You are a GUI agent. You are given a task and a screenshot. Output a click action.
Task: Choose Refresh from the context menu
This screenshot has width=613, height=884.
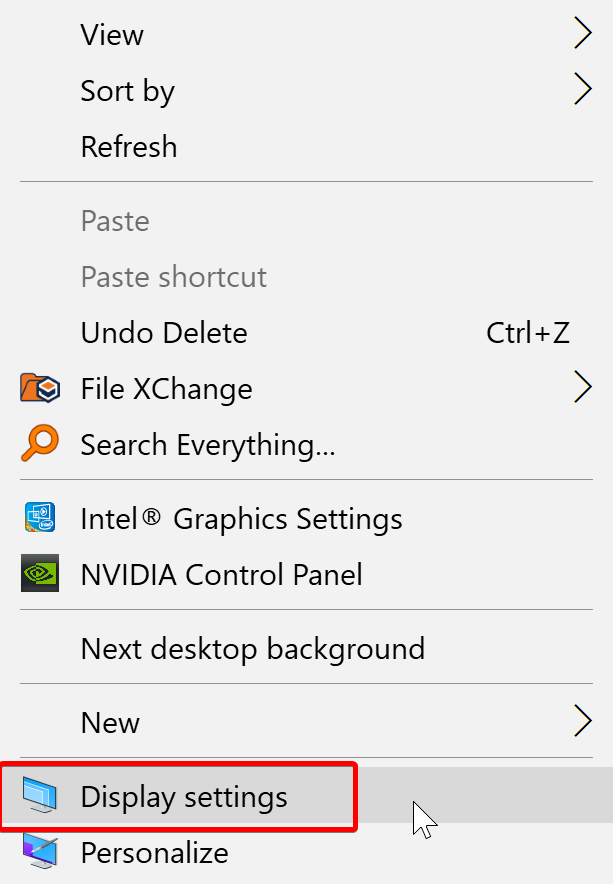(129, 147)
